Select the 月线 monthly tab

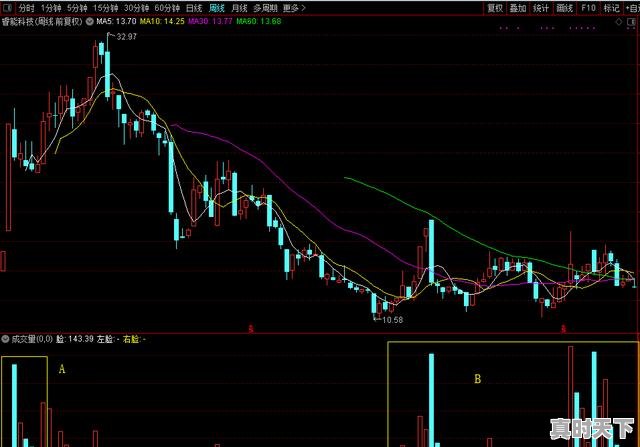click(239, 7)
